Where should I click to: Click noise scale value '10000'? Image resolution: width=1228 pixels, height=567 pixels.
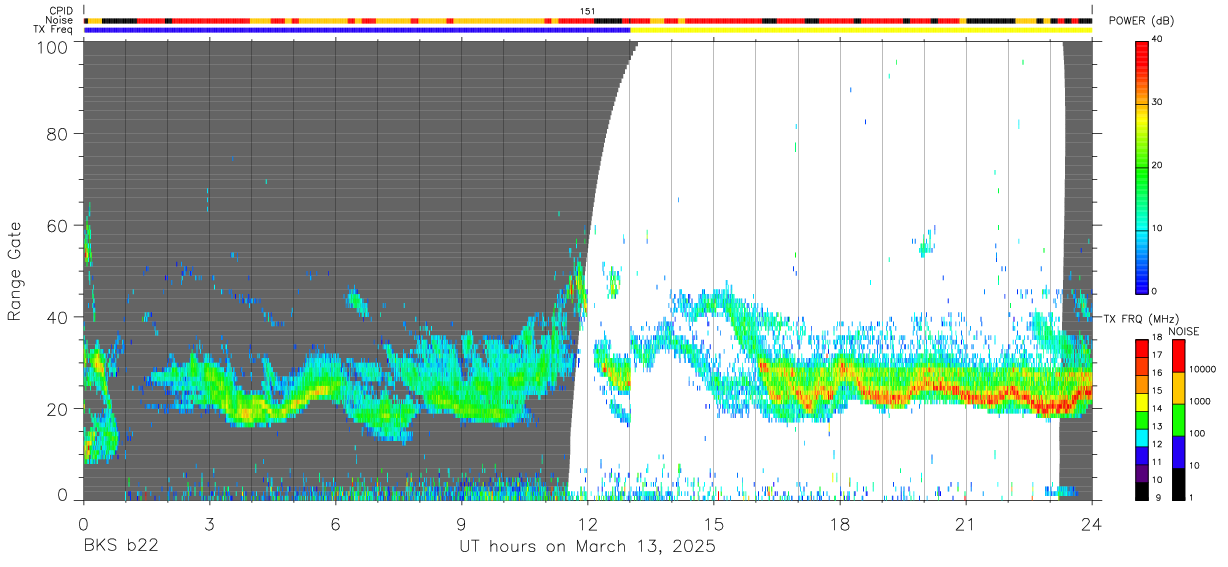click(x=1201, y=369)
